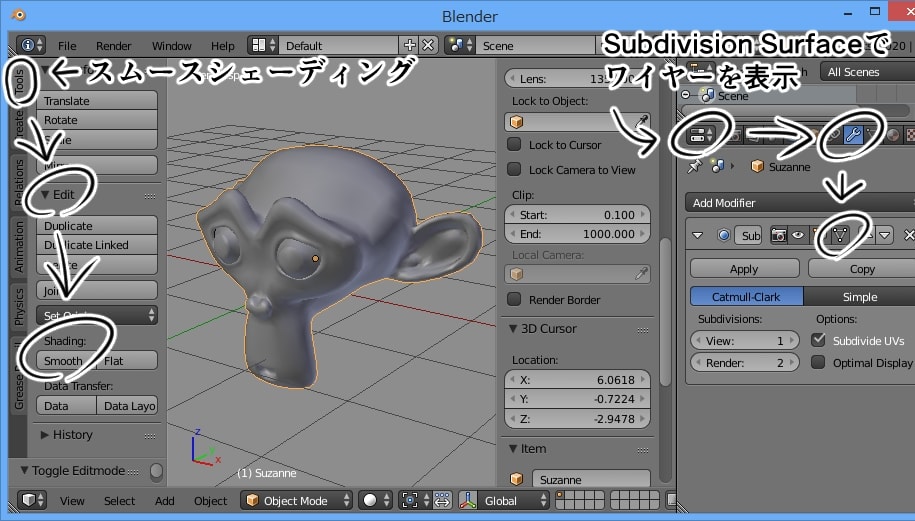Screen dimensions: 915x521
Task: Enable Lock to Cursor checkbox
Action: tap(514, 144)
